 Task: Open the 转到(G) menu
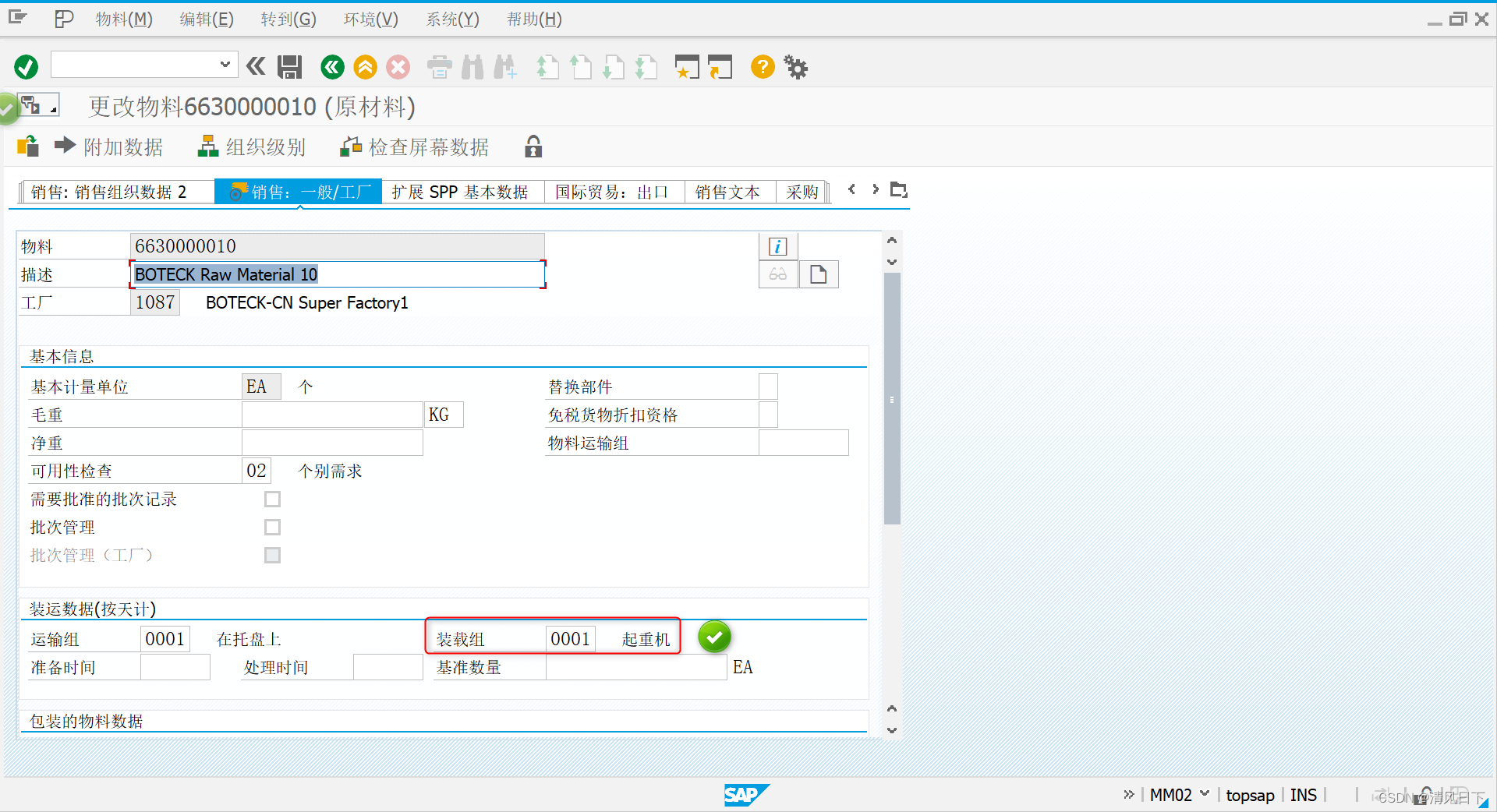(288, 19)
